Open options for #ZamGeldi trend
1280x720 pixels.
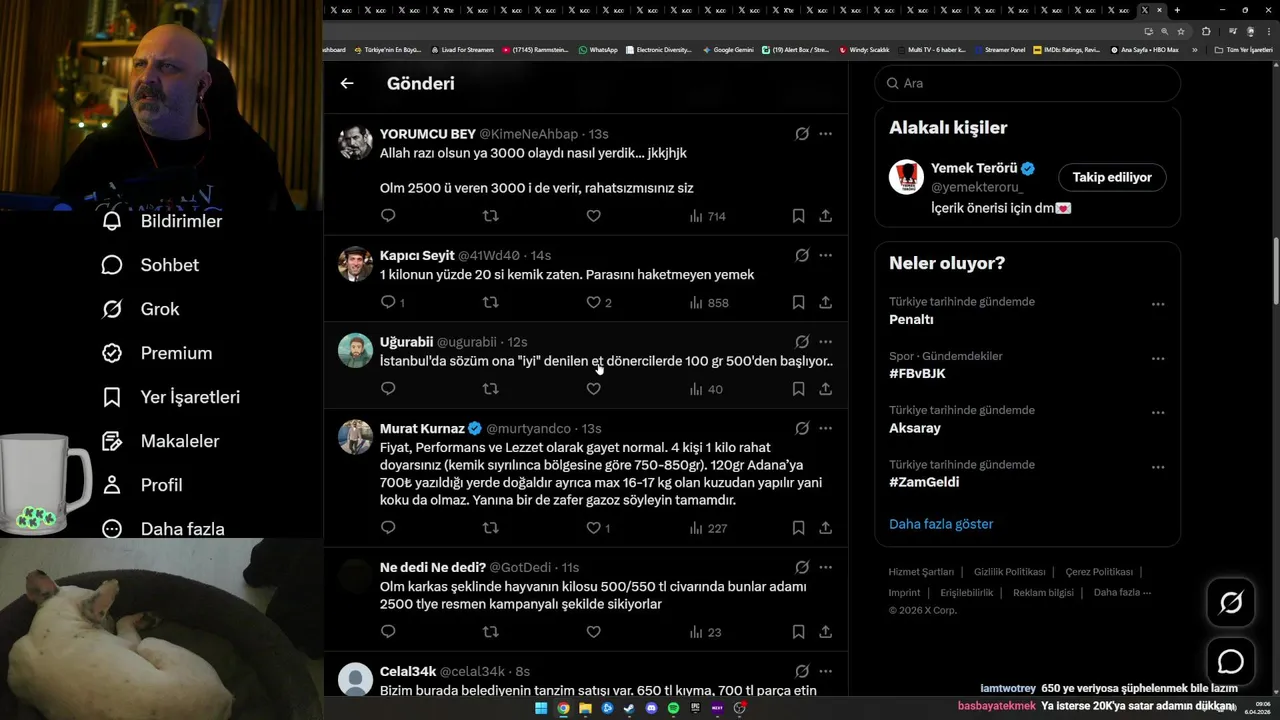click(x=1158, y=467)
